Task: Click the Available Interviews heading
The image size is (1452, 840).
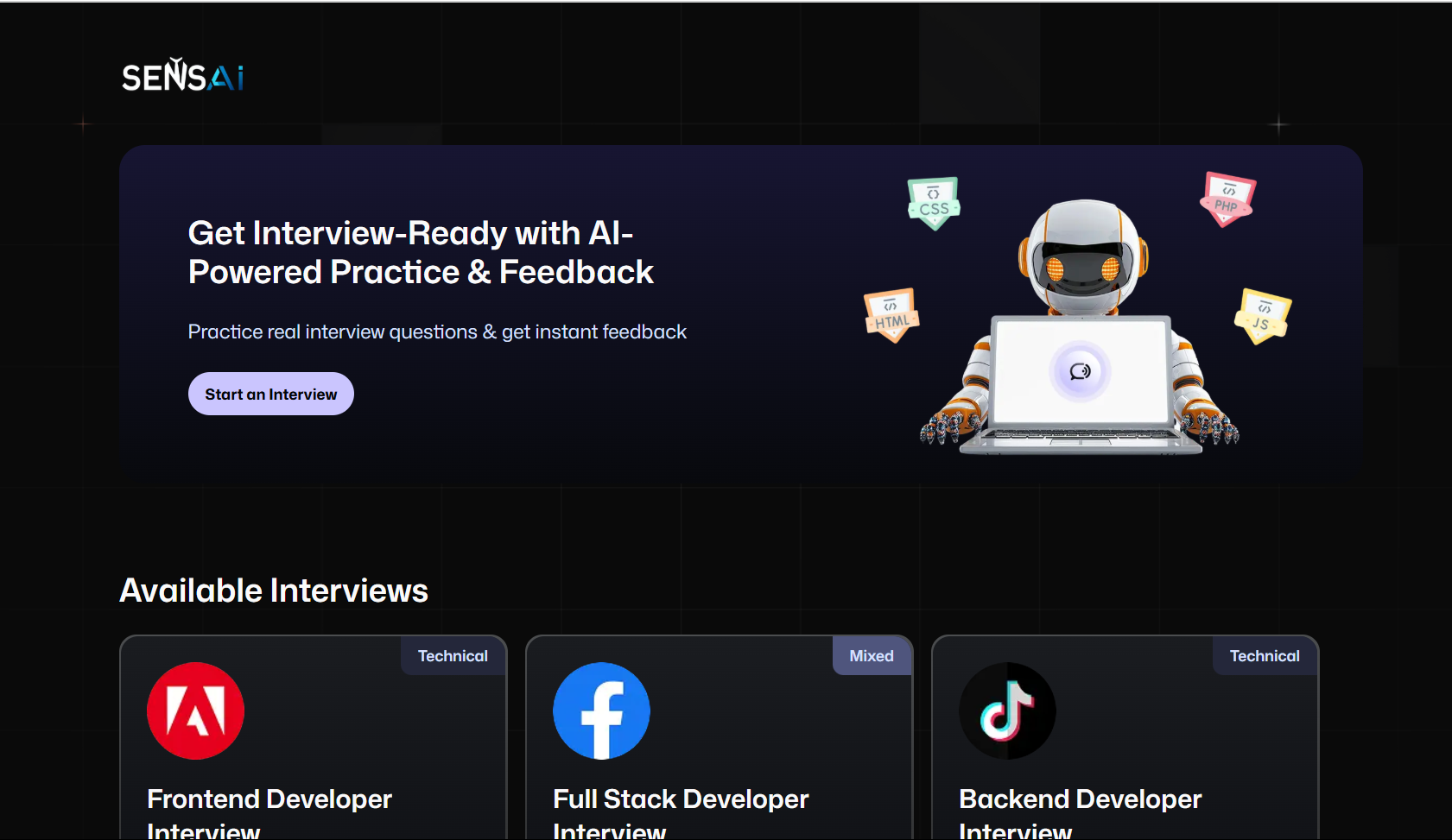Action: coord(274,591)
